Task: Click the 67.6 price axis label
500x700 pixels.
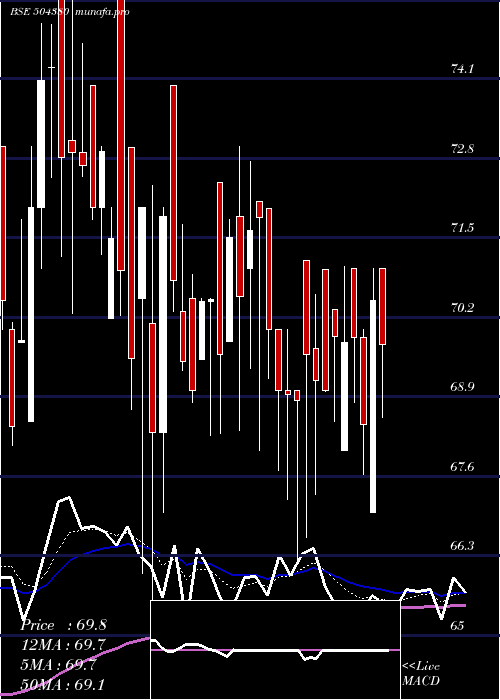Action: click(462, 467)
